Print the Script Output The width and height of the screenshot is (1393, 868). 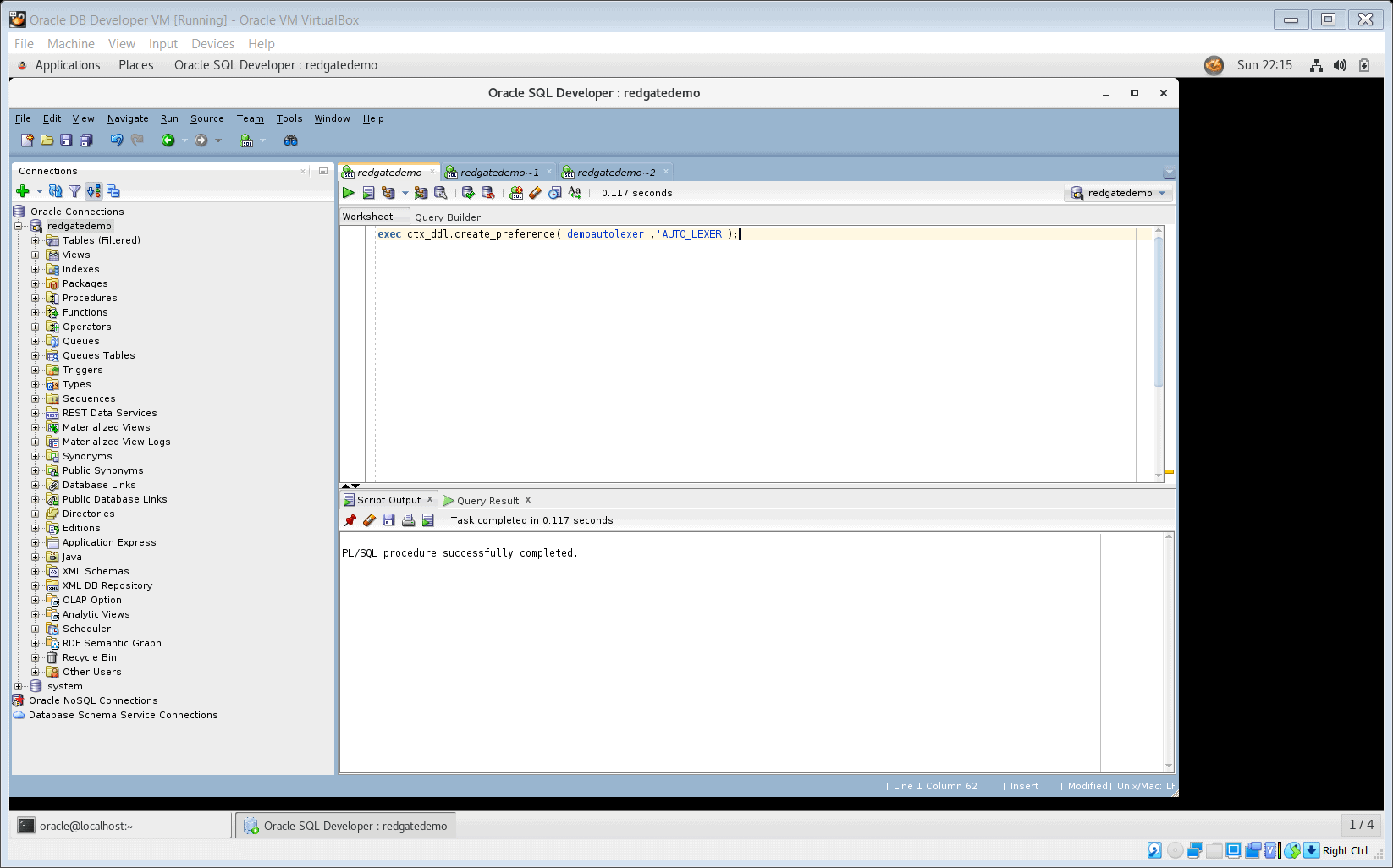pyautogui.click(x=408, y=520)
